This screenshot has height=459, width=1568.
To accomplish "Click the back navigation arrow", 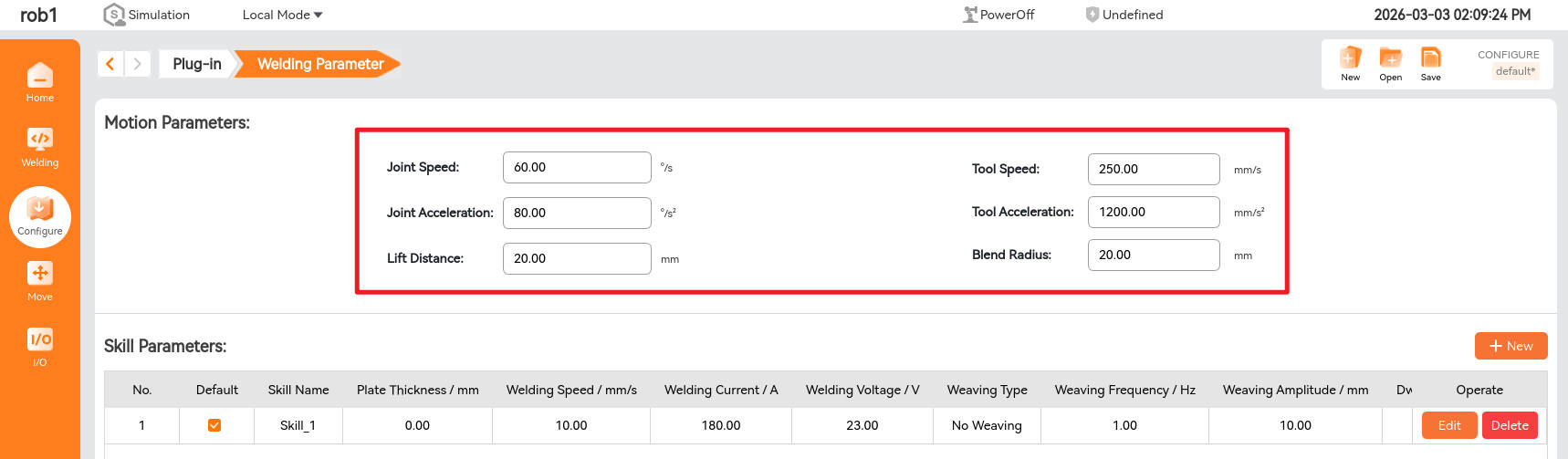I will pos(110,64).
